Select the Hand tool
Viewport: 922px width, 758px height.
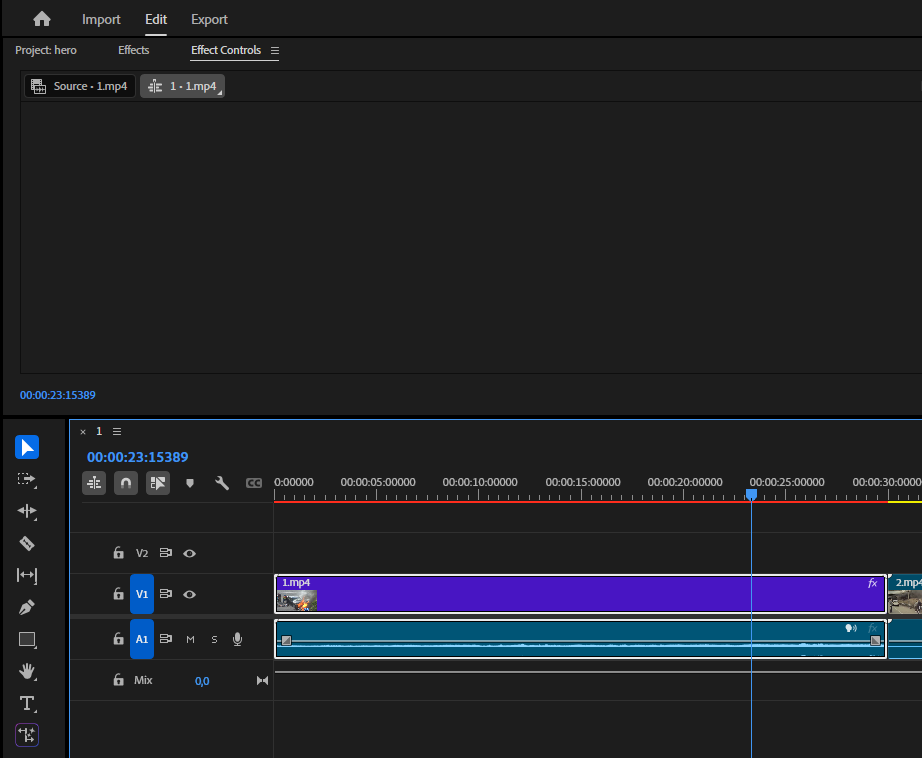27,671
